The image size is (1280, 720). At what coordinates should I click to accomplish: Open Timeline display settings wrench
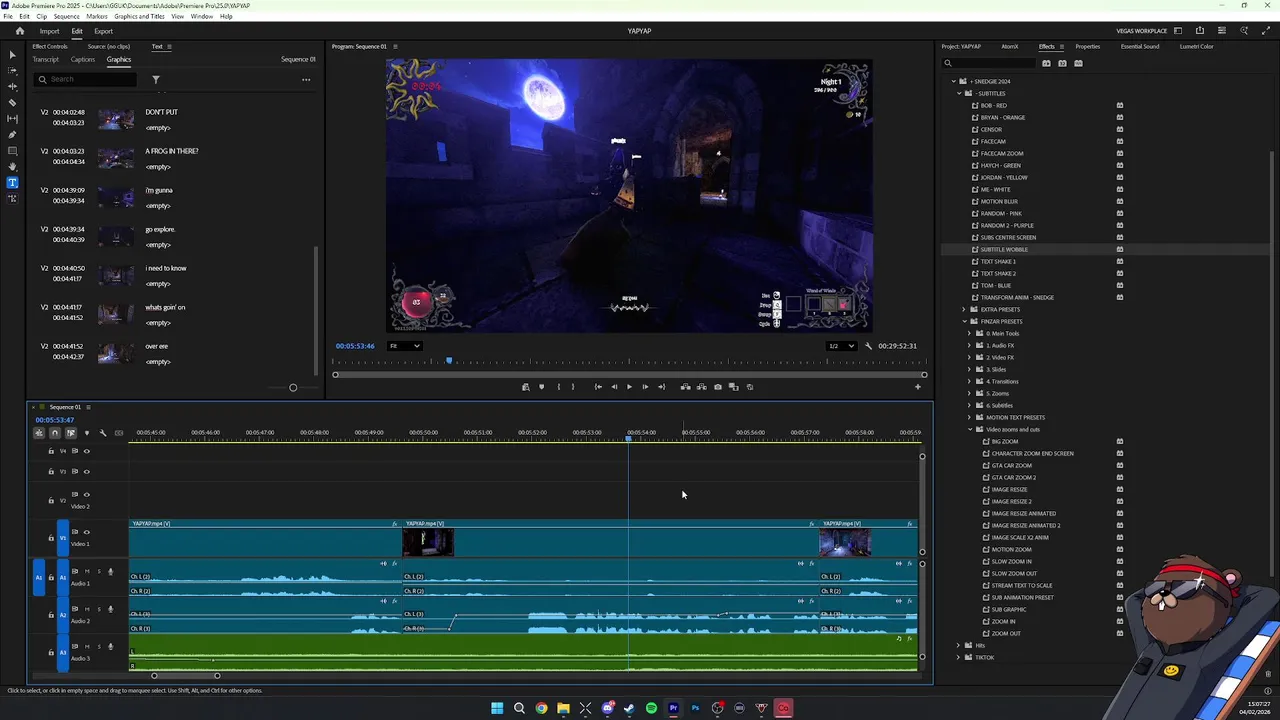click(102, 433)
